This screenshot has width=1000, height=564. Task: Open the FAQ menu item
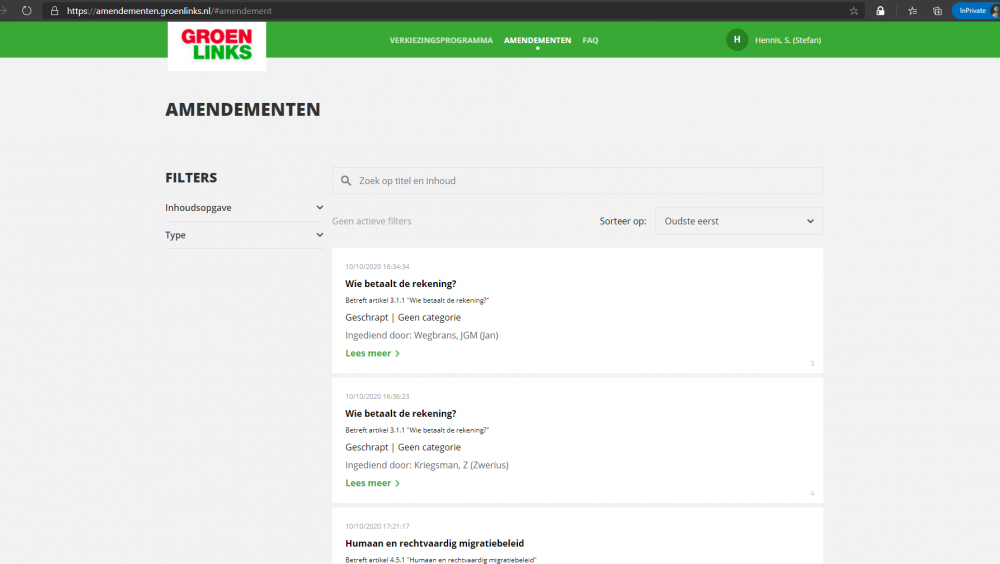point(590,41)
